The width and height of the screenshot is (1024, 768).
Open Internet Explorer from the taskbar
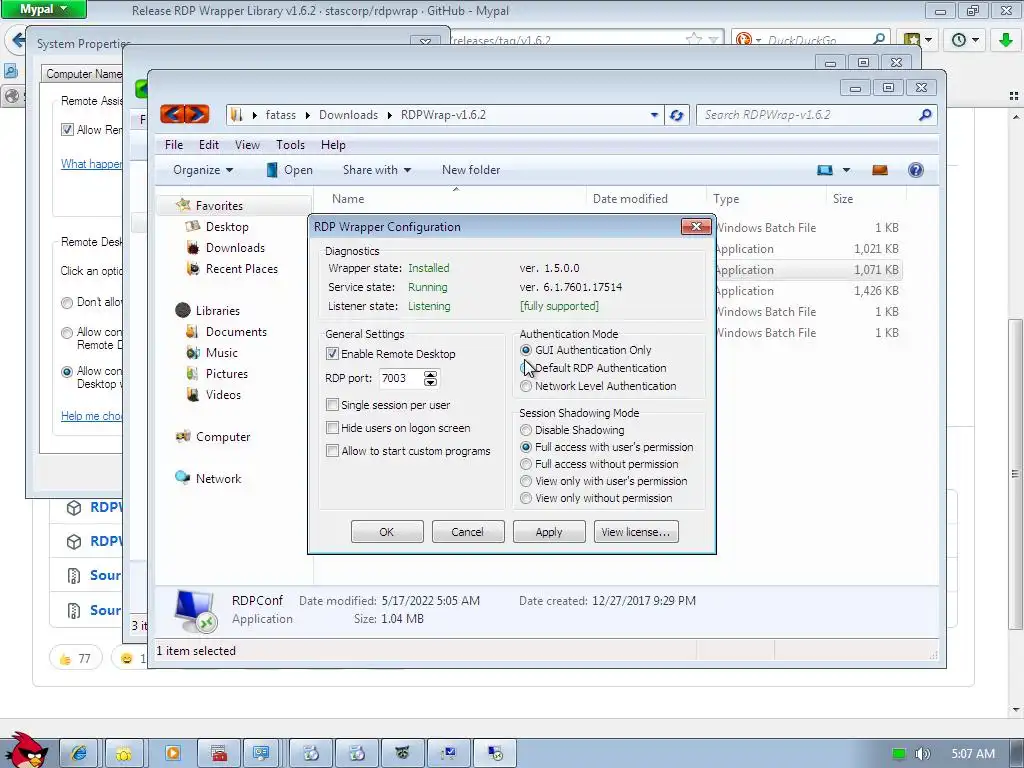(x=79, y=753)
